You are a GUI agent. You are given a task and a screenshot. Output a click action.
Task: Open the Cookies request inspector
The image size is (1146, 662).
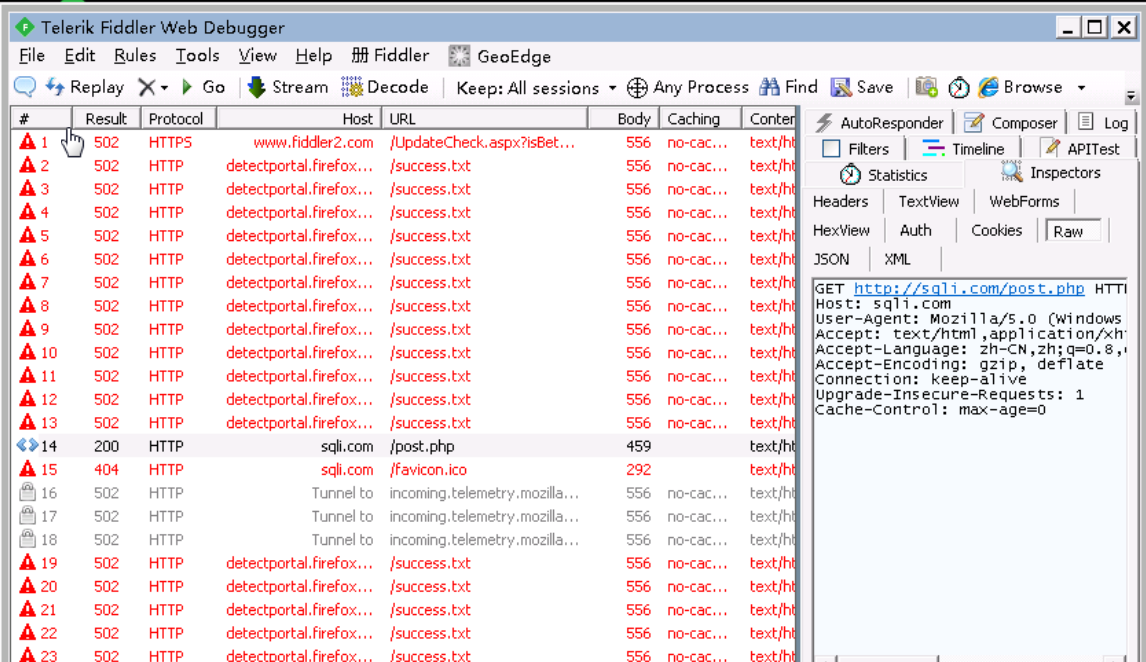pos(996,230)
